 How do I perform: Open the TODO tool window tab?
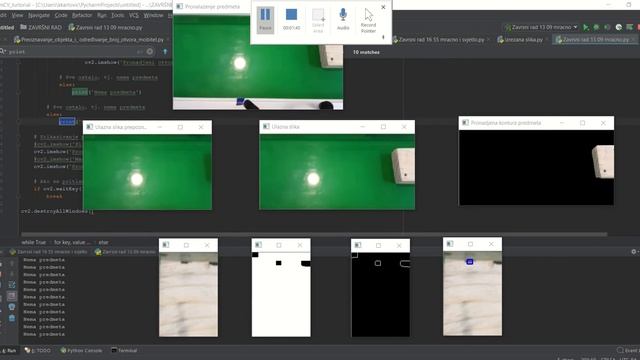(38, 350)
